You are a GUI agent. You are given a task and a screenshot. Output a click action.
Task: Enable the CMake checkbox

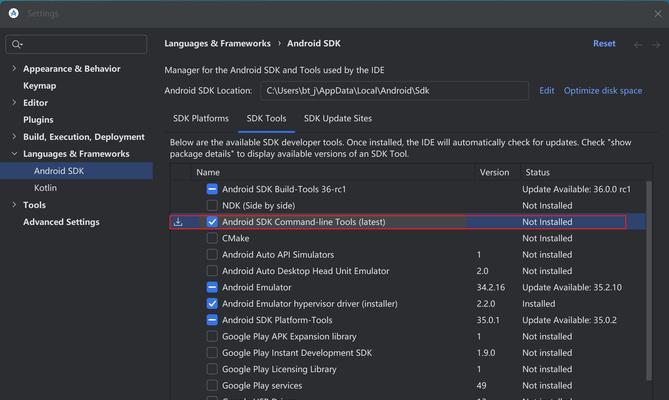(x=212, y=238)
